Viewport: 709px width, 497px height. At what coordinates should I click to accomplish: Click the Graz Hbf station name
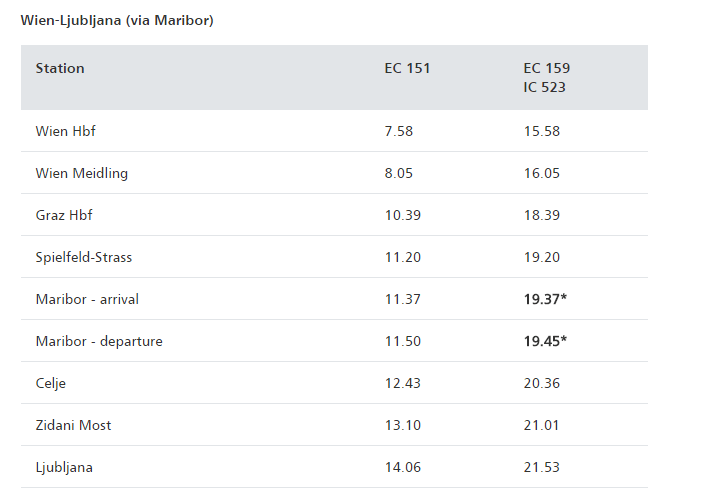[x=64, y=215]
